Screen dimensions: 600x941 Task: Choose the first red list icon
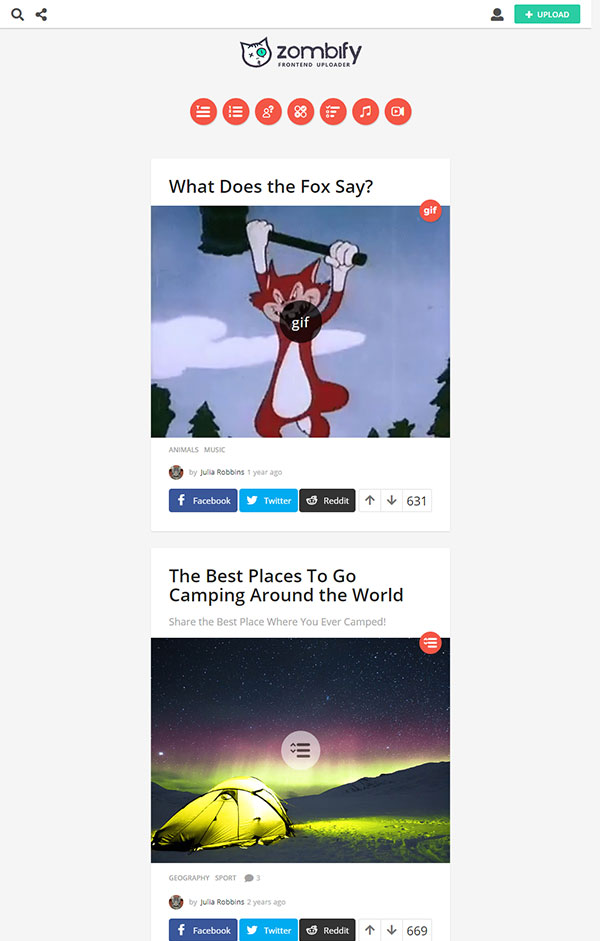pyautogui.click(x=203, y=112)
